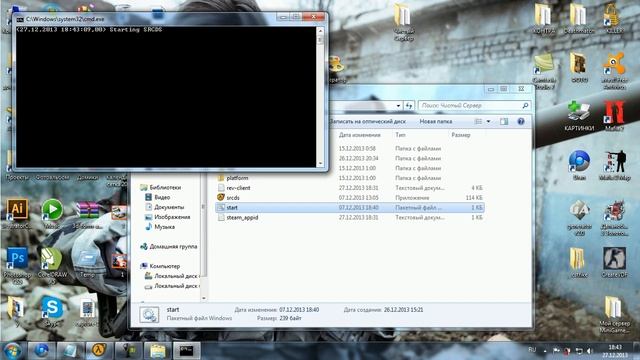Image resolution: width=640 pixels, height=360 pixels.
Task: Click cmd window scrollbar down arrow
Action: click(x=320, y=163)
